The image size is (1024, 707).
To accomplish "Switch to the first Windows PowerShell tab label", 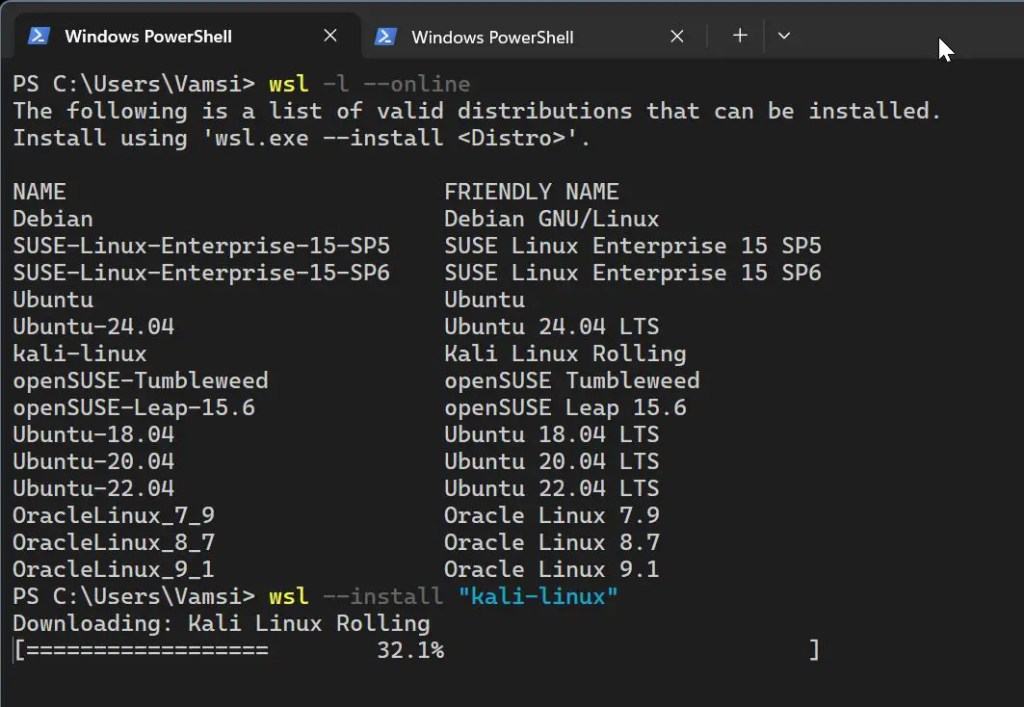I will [148, 37].
